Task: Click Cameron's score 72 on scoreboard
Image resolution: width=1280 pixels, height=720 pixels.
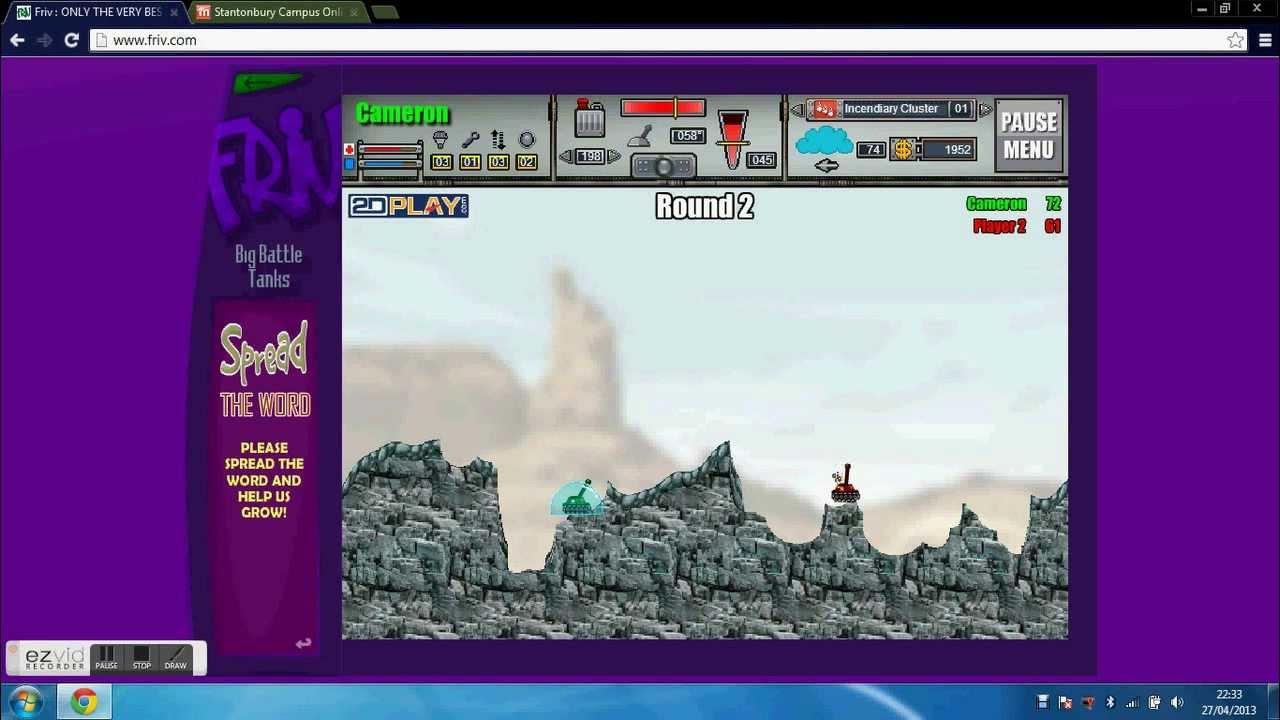Action: click(x=1053, y=204)
